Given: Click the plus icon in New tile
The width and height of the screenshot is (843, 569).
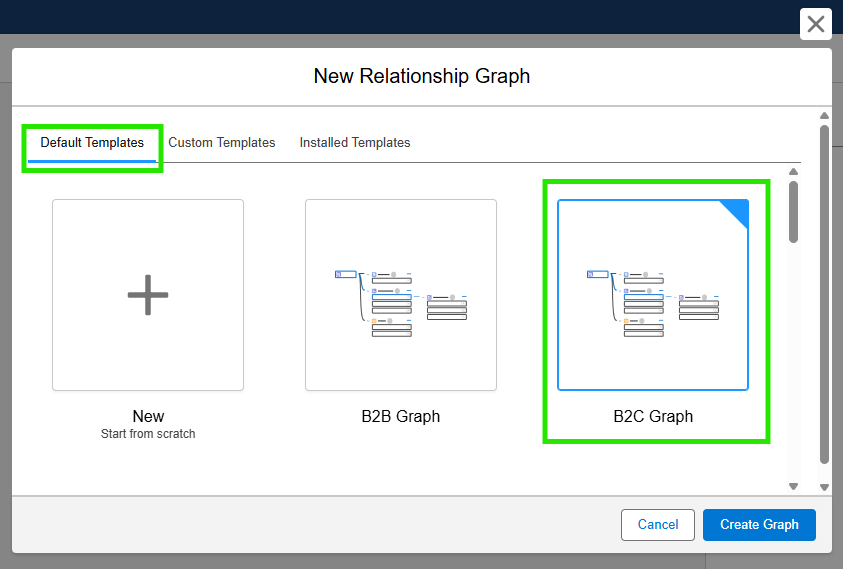Looking at the screenshot, I should point(148,295).
